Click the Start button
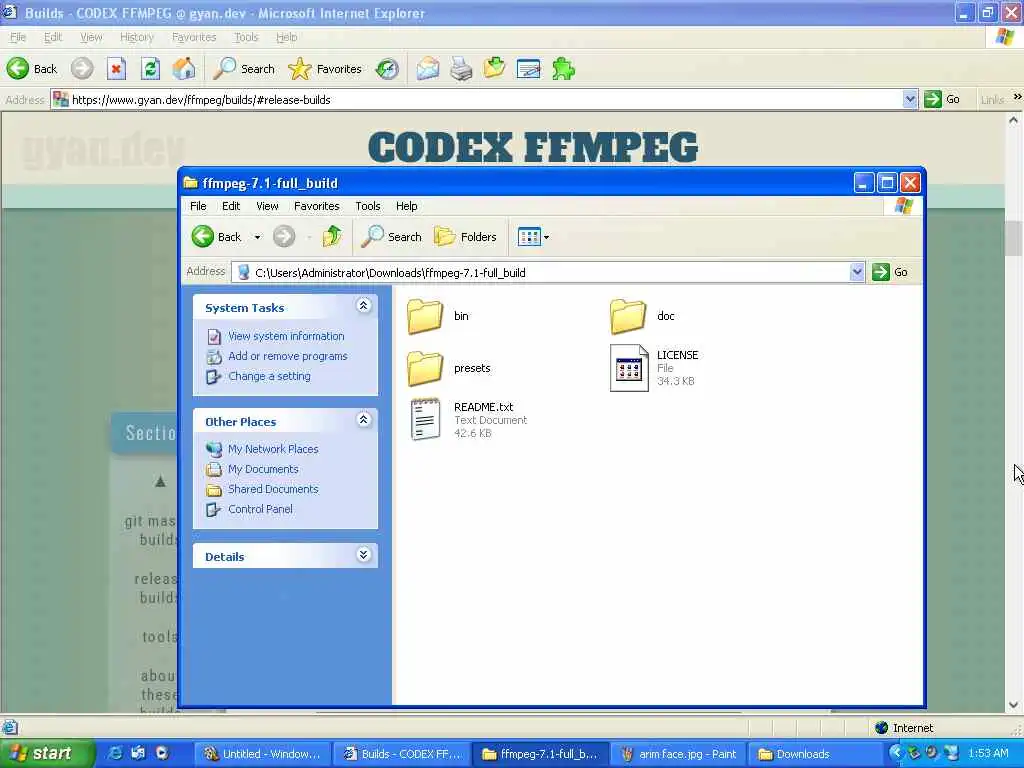The image size is (1024, 768). 47,754
